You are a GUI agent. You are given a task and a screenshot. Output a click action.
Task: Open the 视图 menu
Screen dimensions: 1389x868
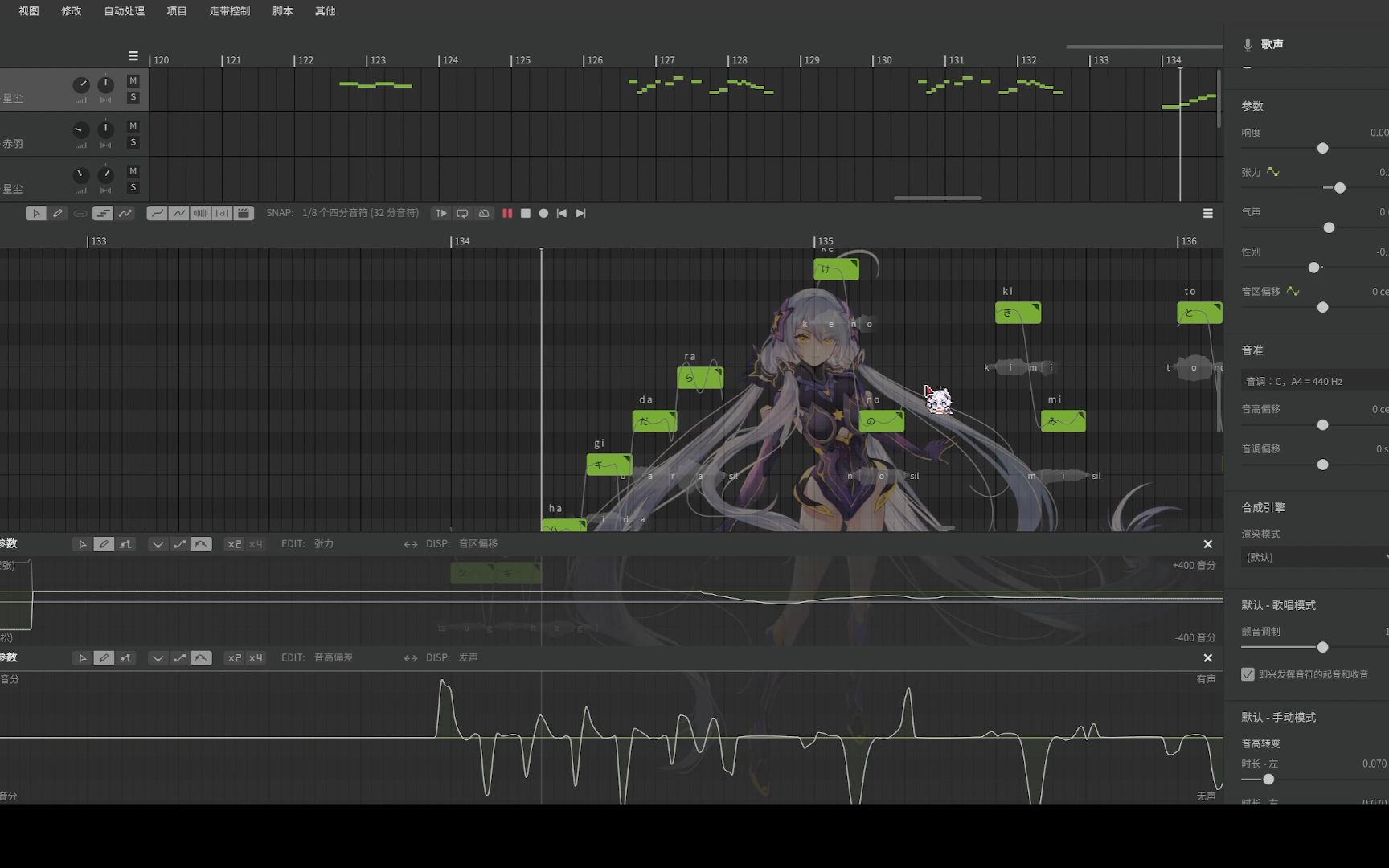click(29, 11)
